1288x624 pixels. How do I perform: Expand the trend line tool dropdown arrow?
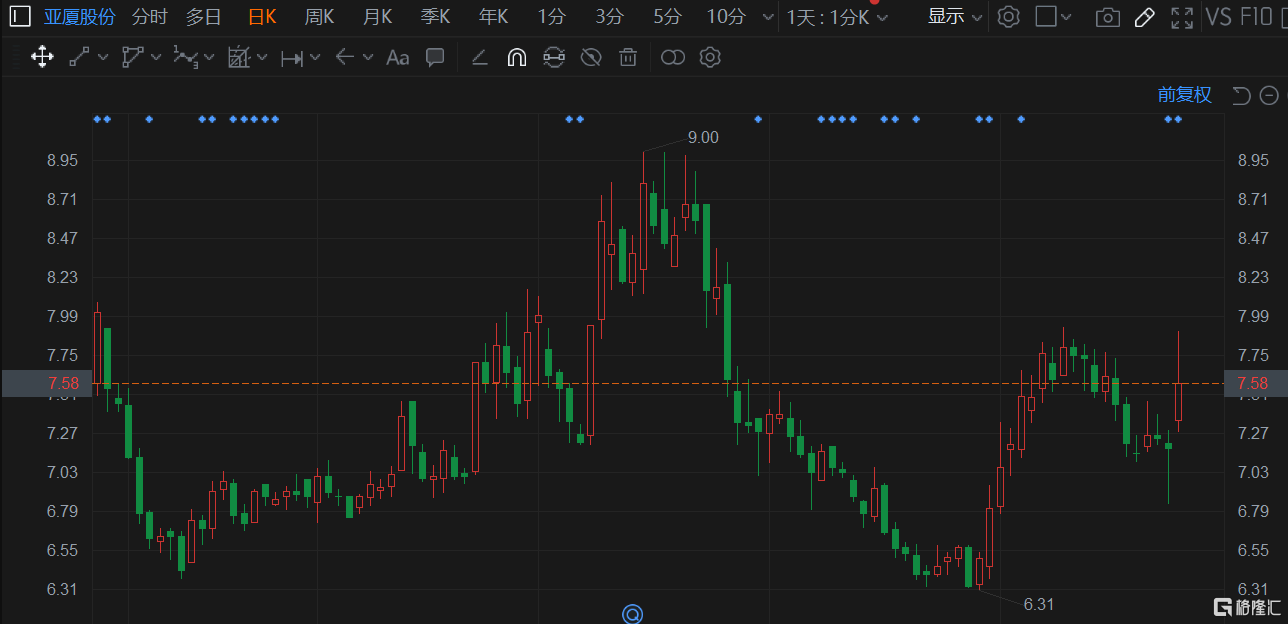102,57
